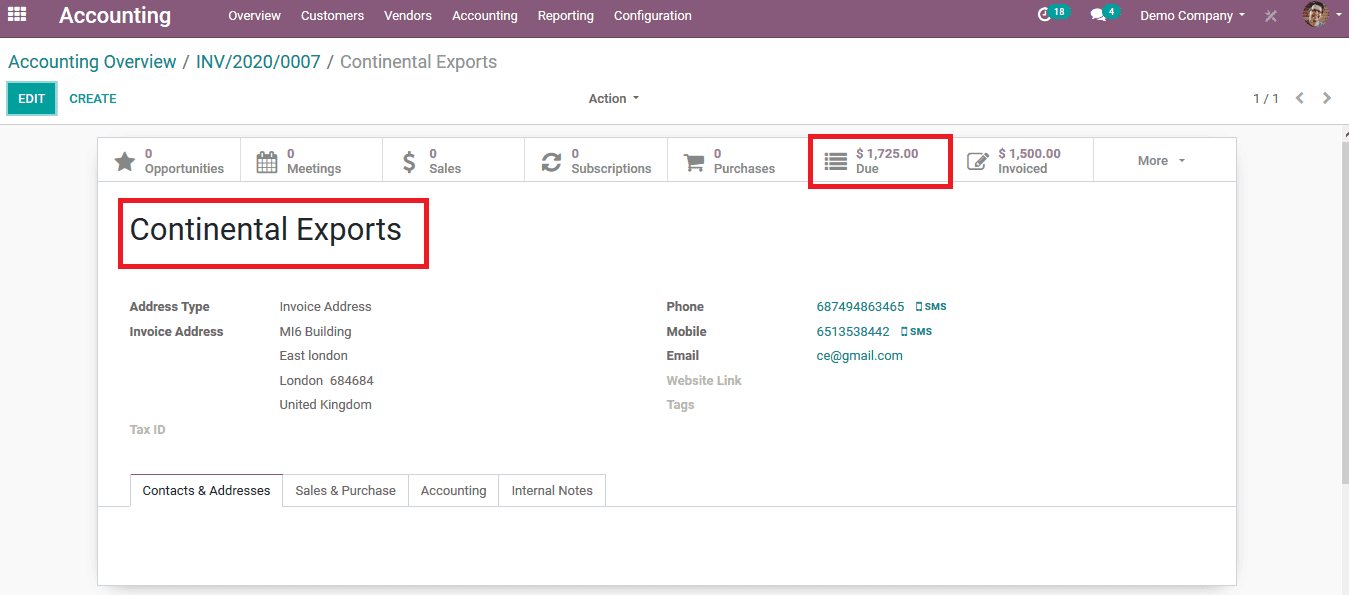Click the United Kingdom country text
Image resolution: width=1349 pixels, height=595 pixels.
click(x=325, y=405)
